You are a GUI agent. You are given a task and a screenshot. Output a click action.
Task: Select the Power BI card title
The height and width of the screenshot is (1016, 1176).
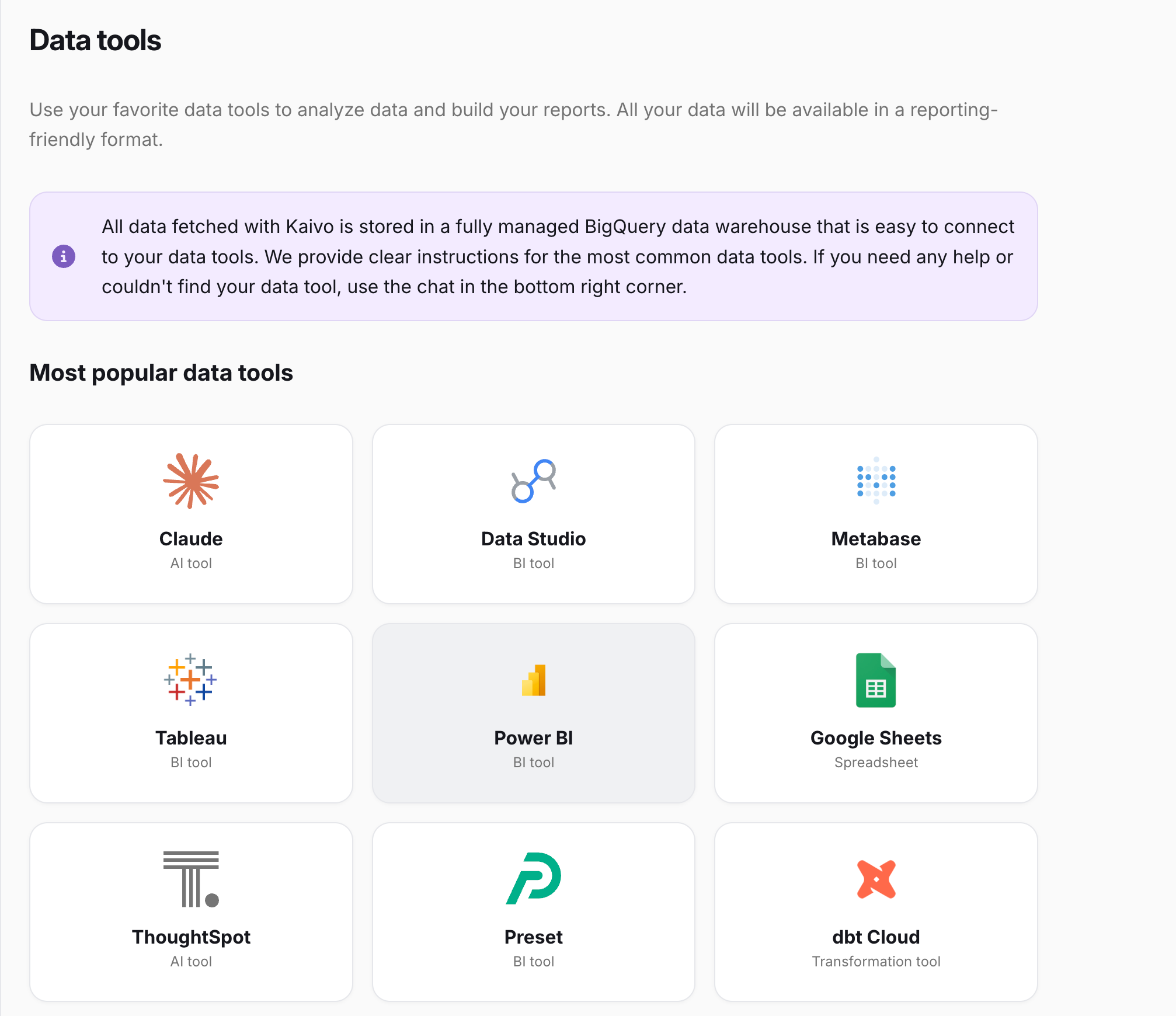534,737
